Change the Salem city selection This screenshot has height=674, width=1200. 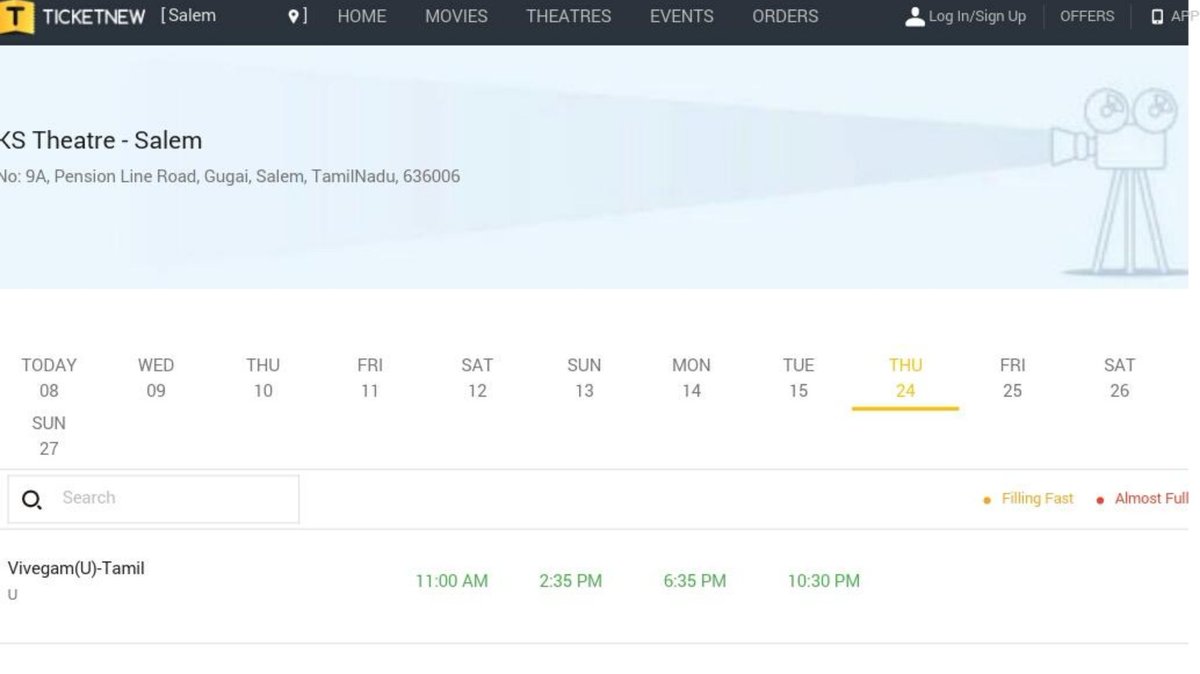191,16
